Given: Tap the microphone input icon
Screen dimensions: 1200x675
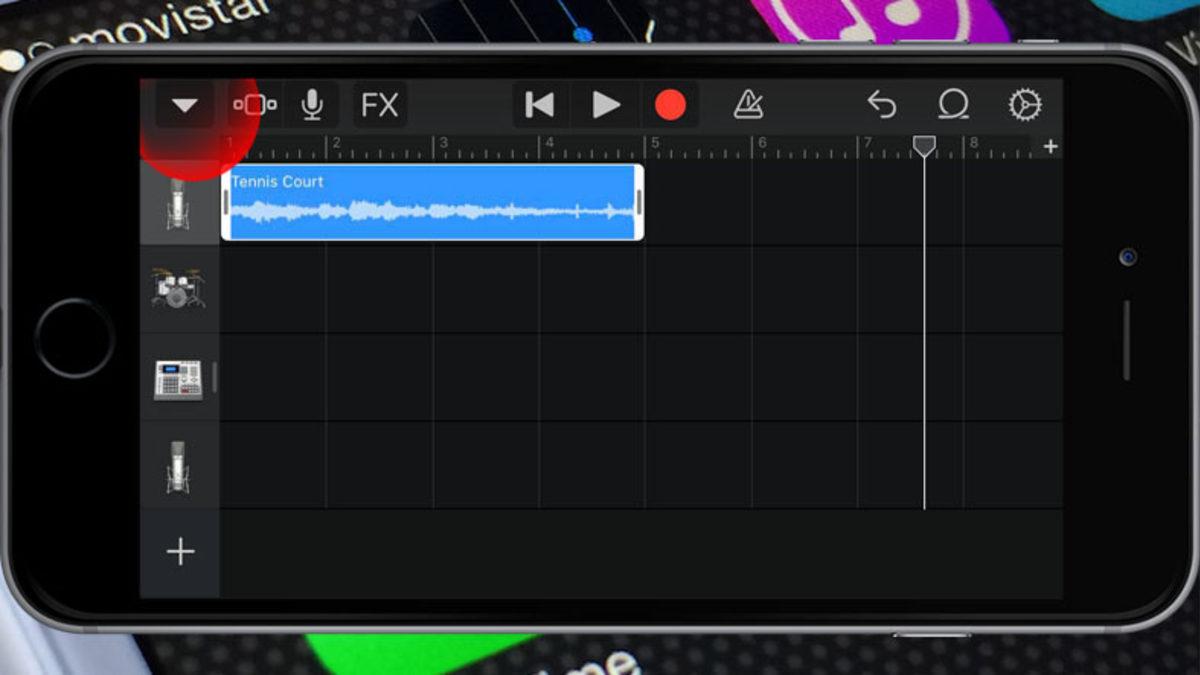Looking at the screenshot, I should point(312,105).
